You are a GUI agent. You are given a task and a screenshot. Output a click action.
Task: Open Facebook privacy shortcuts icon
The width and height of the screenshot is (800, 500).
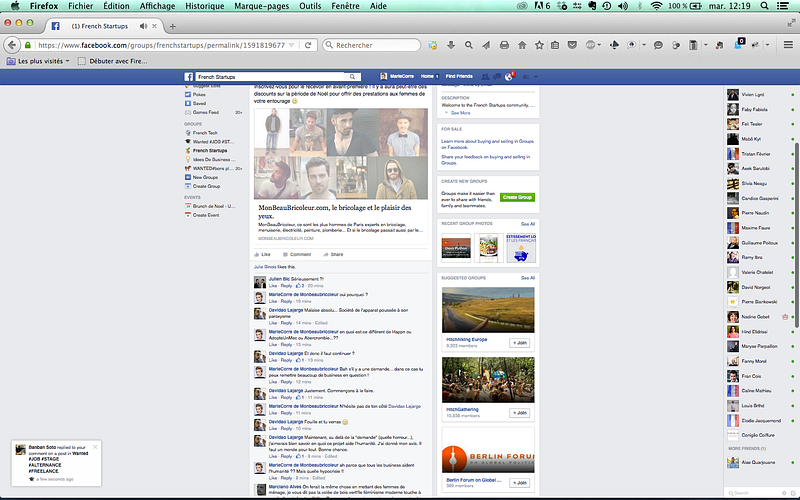point(526,77)
